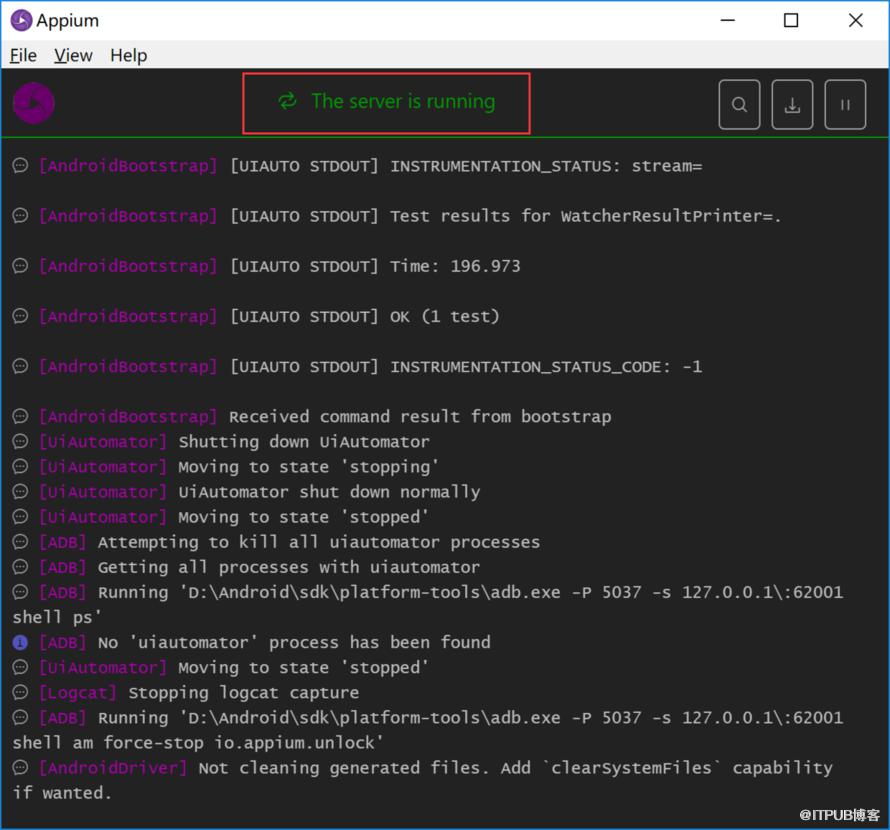This screenshot has width=890, height=830.
Task: Maximize the Appium window
Action: pyautogui.click(x=791, y=20)
